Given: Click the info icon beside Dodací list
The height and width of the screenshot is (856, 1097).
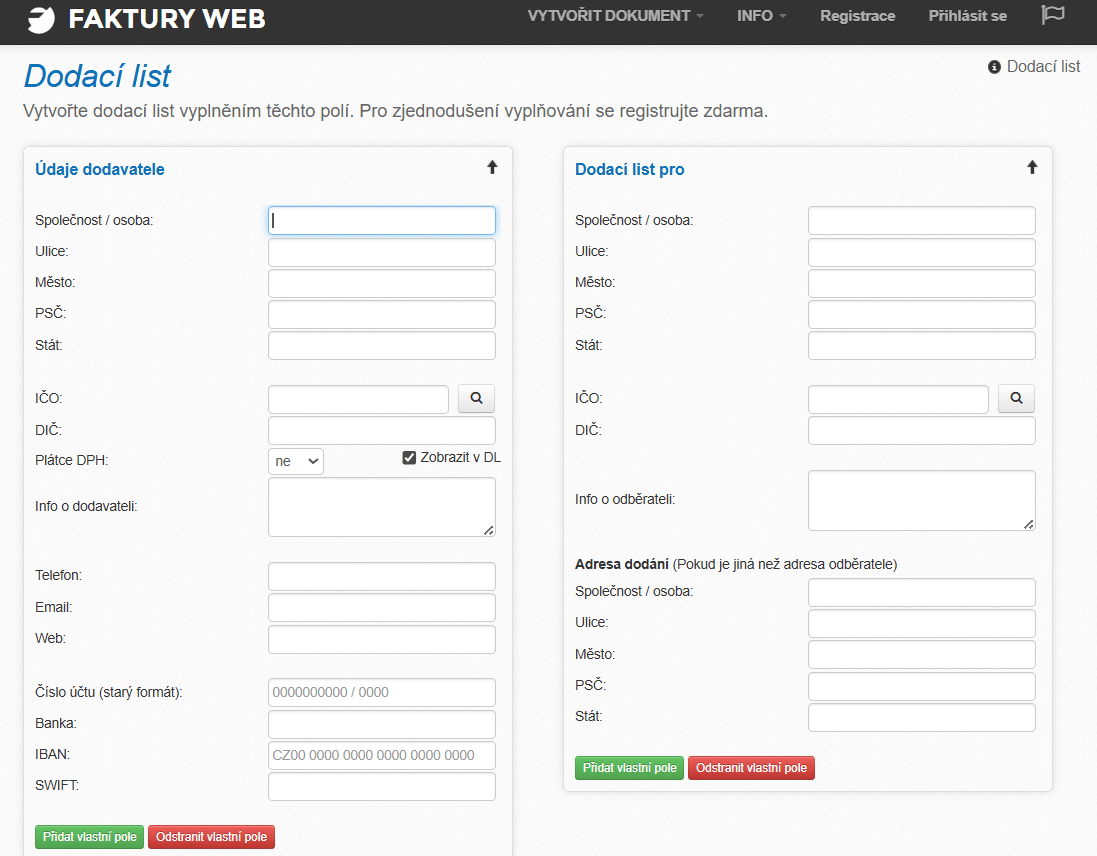Looking at the screenshot, I should 994,67.
